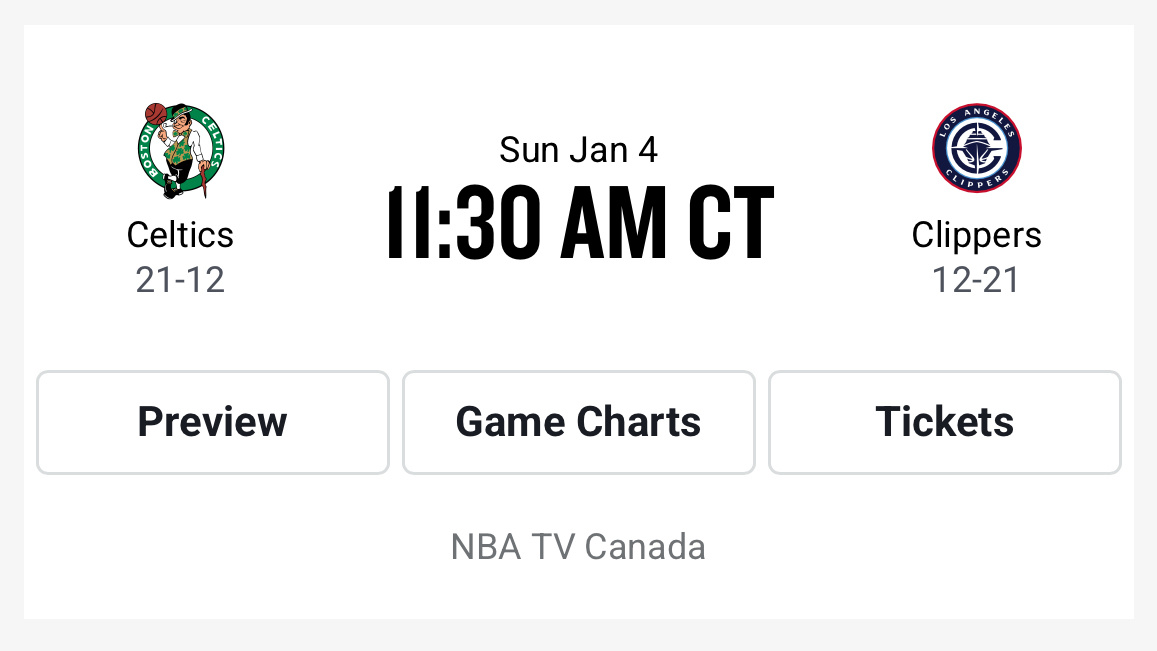Click the 11:30 AM CT tipoff time

pos(578,222)
